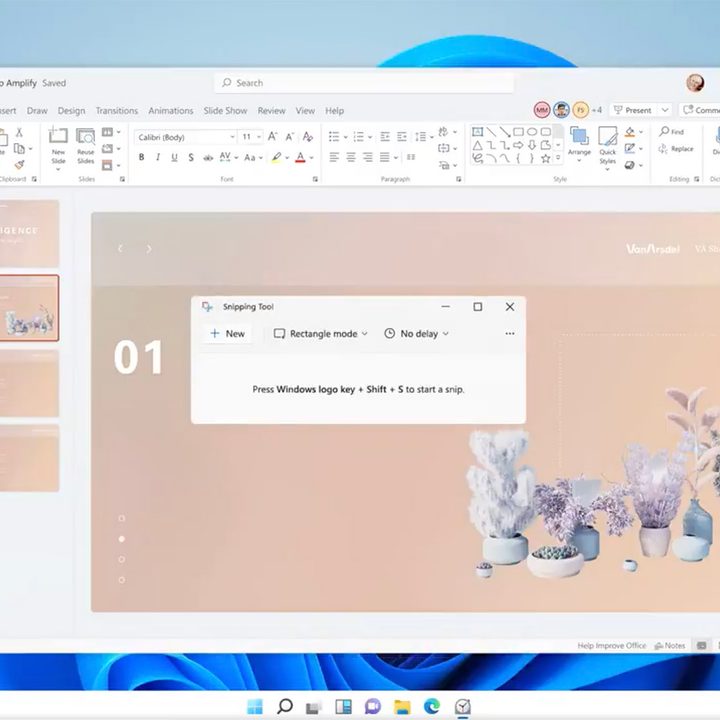Toggle Underline formatting

[x=174, y=158]
